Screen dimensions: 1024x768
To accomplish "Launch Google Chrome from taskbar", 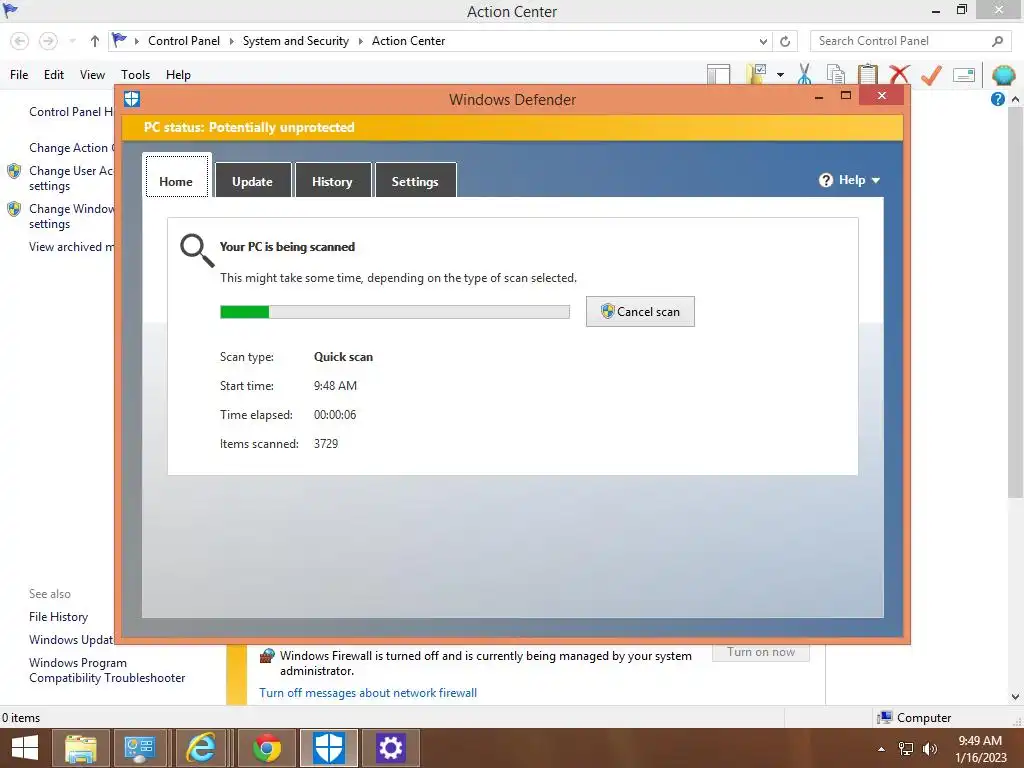I will (267, 748).
